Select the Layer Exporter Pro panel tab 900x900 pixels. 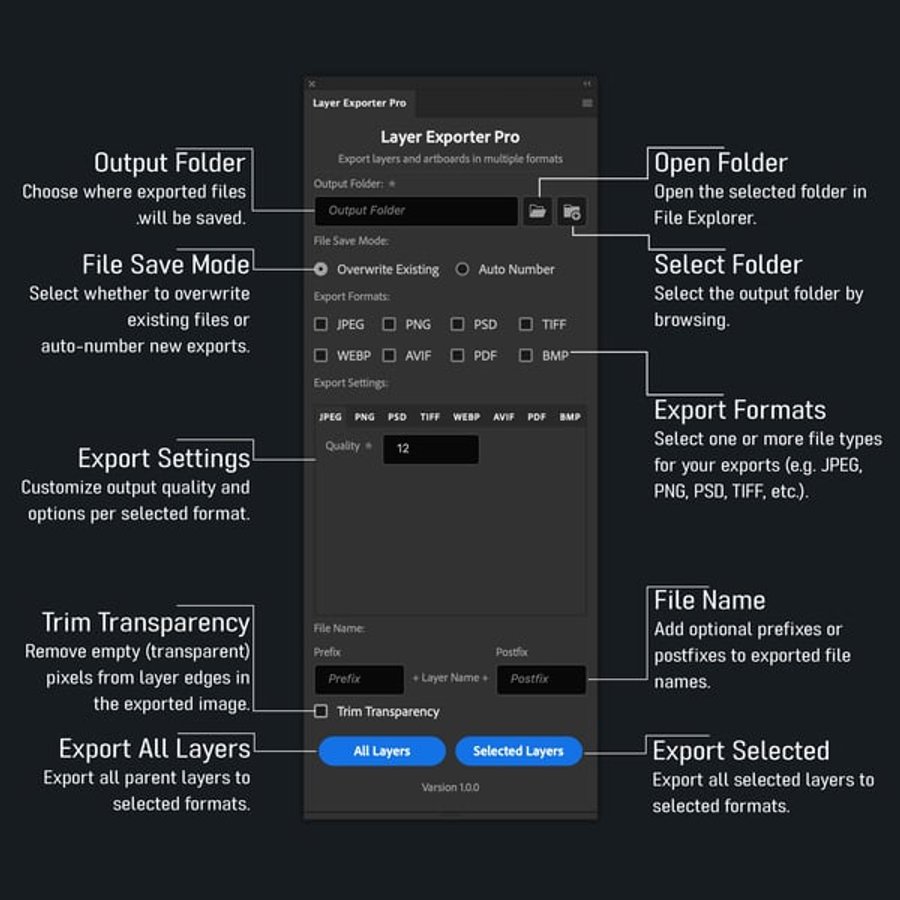pos(359,102)
